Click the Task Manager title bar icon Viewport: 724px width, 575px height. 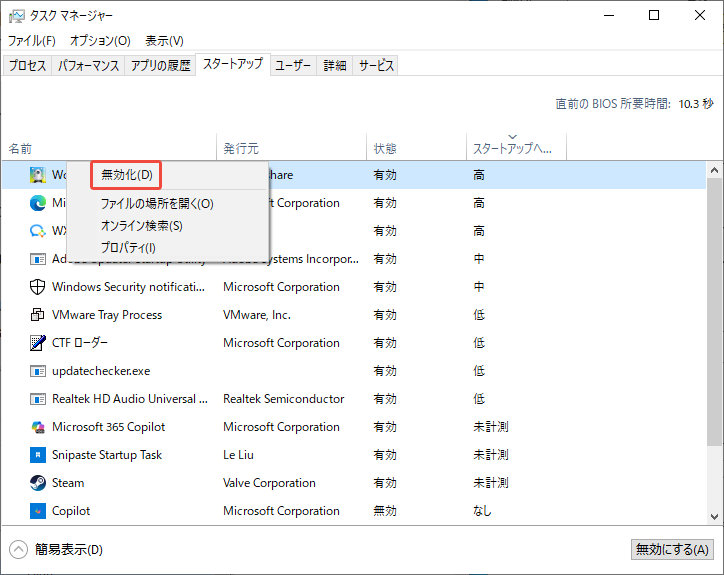[17, 16]
